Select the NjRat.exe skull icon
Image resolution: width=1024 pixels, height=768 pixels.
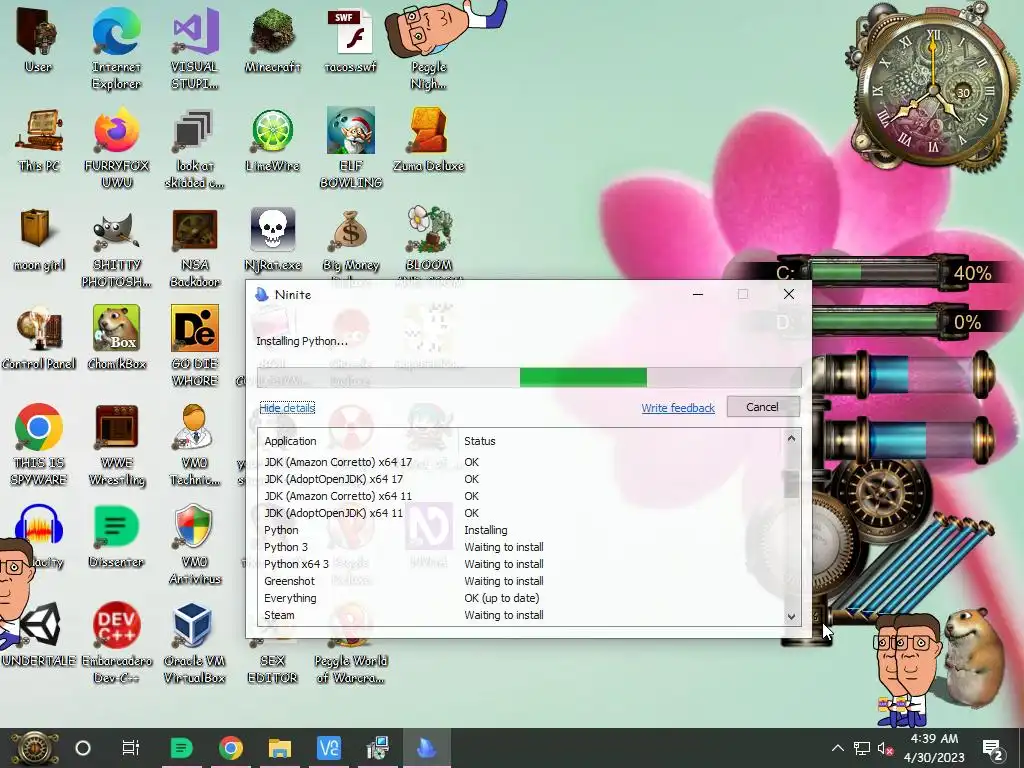(x=272, y=240)
